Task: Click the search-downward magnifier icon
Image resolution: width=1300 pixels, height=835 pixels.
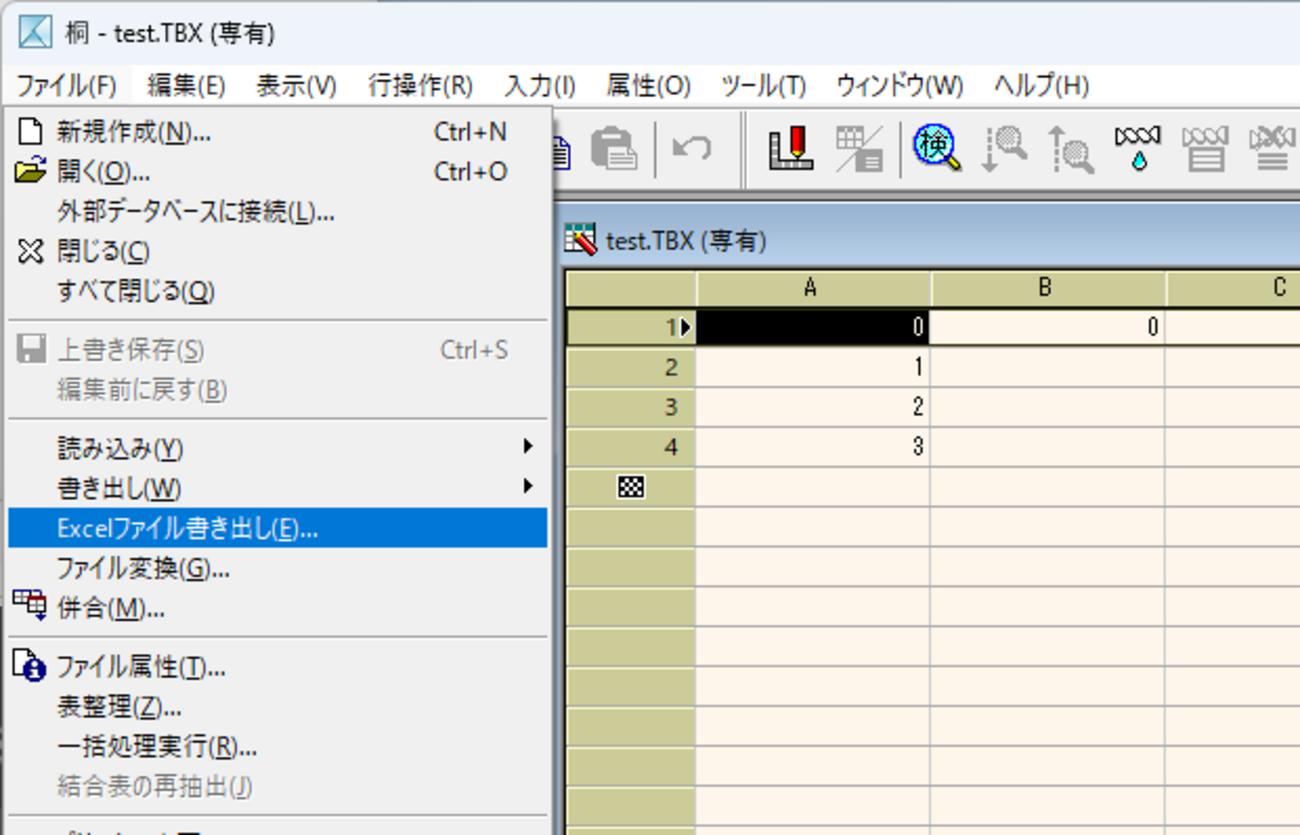Action: tap(1004, 149)
